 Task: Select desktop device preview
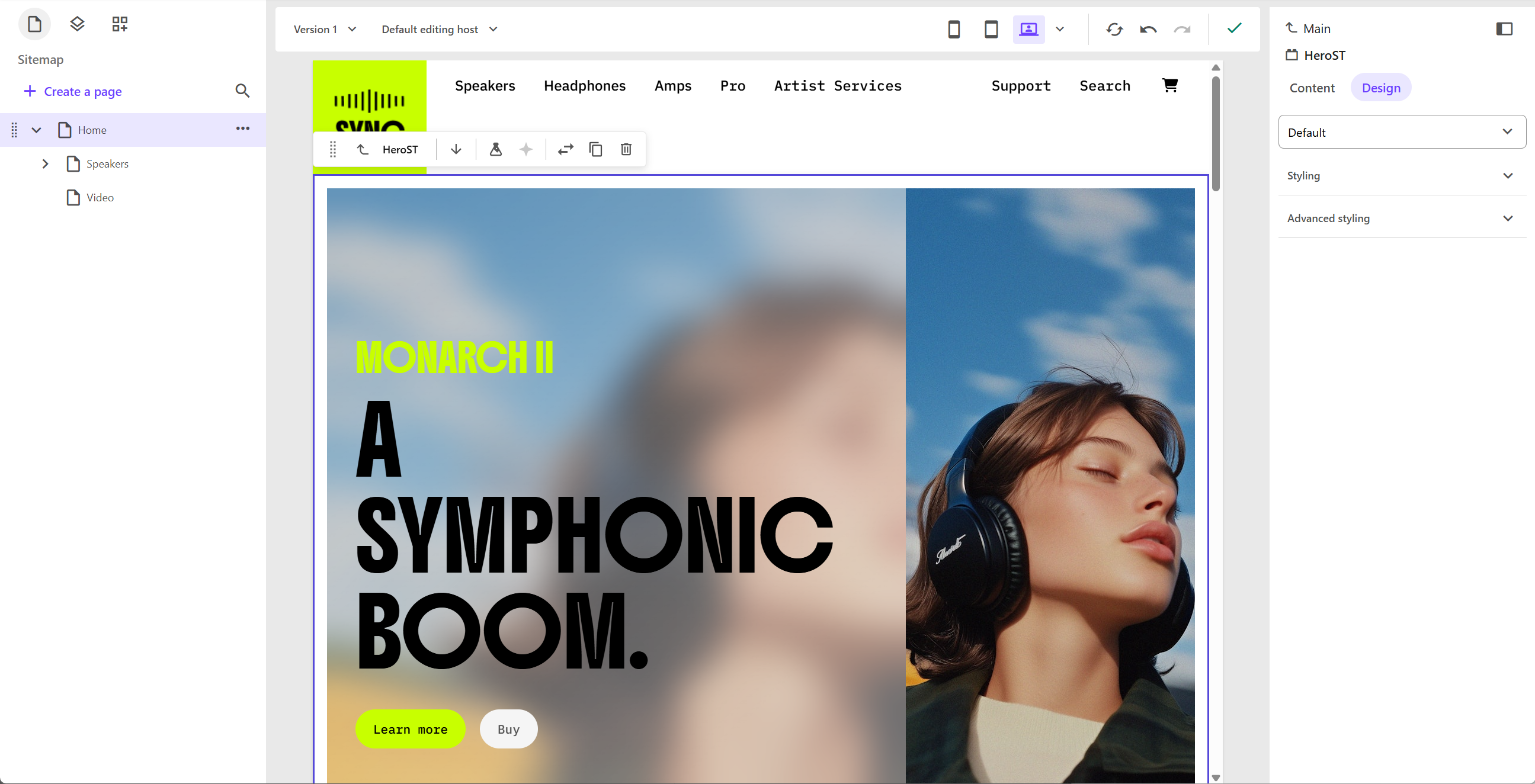[x=1028, y=29]
